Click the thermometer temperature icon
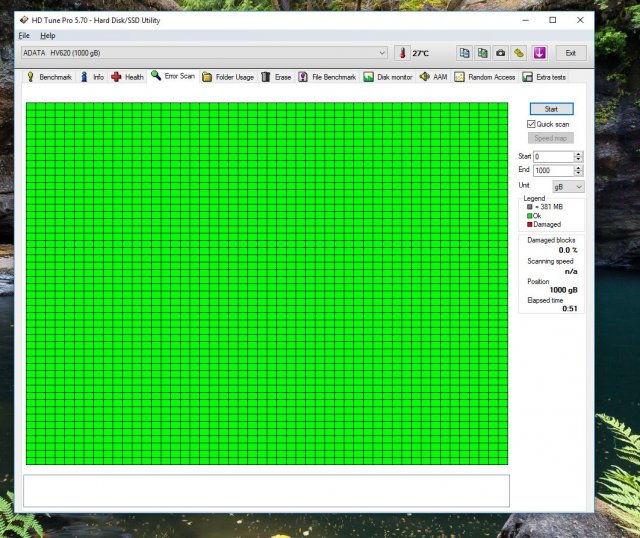Image resolution: width=640 pixels, height=538 pixels. (x=402, y=53)
